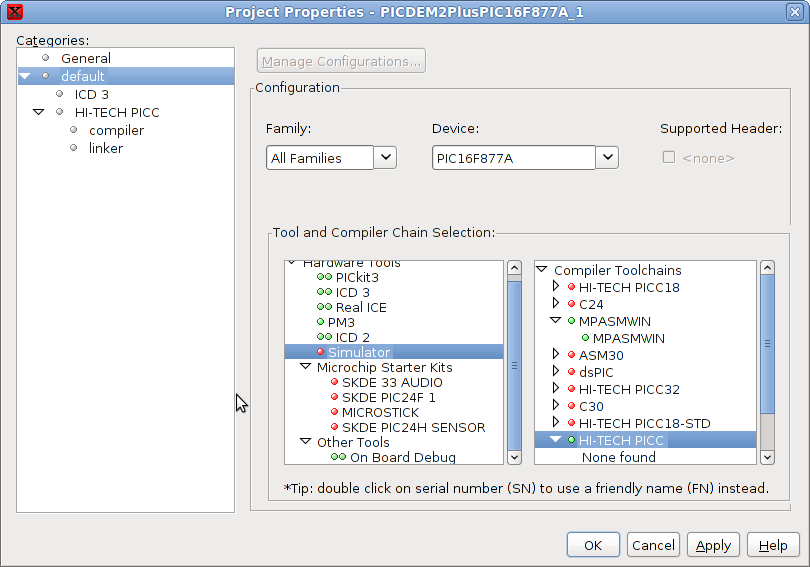
Task: Click the Apply button
Action: pos(713,545)
